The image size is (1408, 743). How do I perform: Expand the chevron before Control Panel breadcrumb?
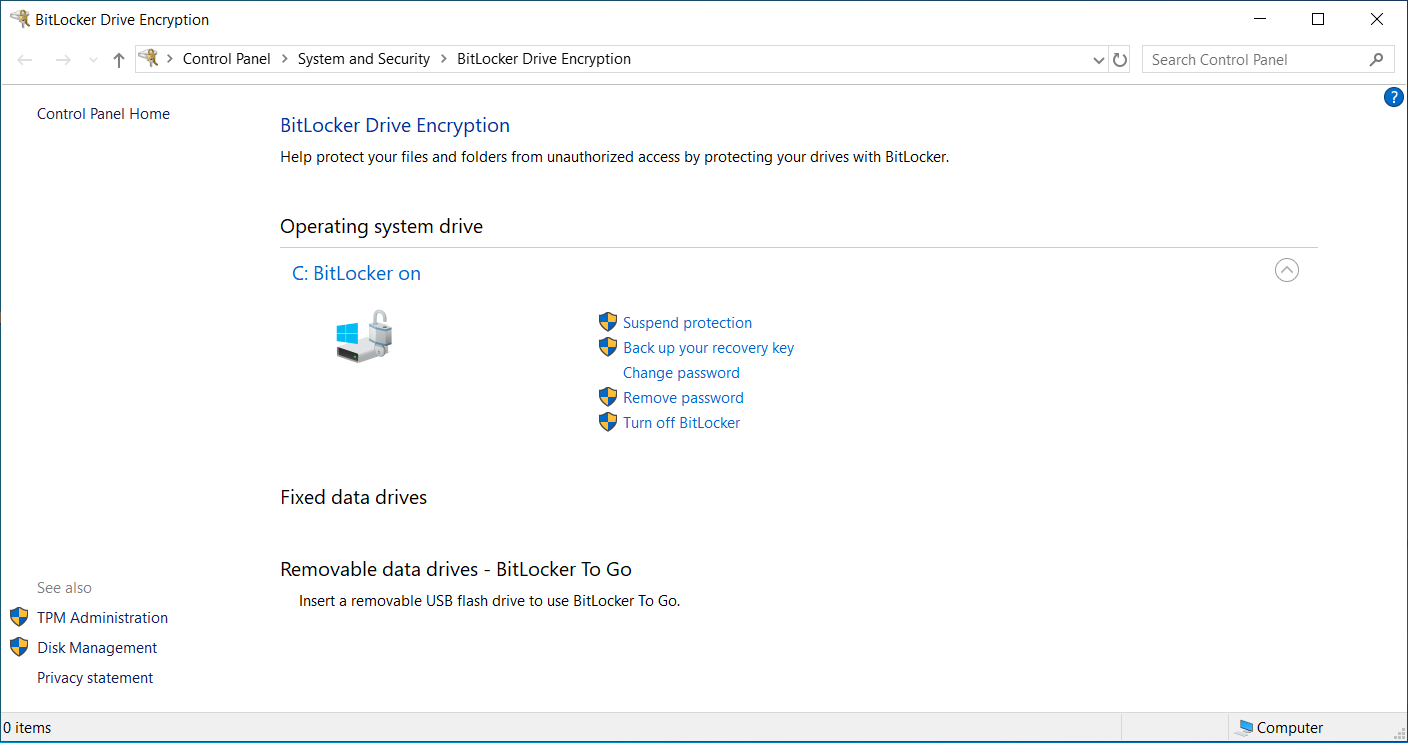[170, 59]
